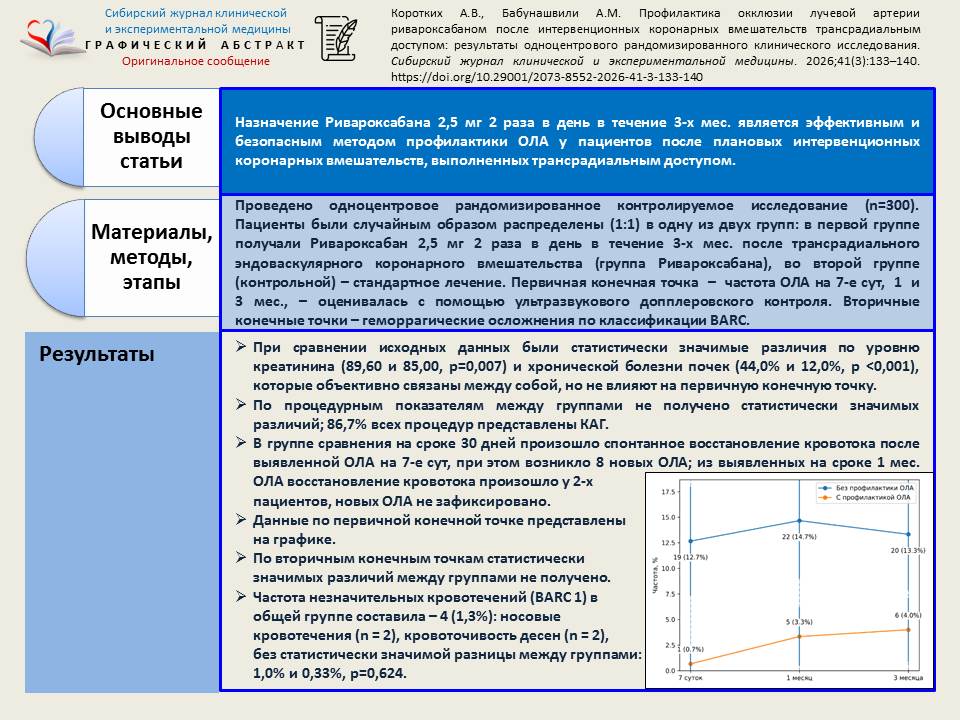960x720 pixels.
Task: Select the 'ГРАФИЧЕСКИЙ АБСТРАКТ' heading
Action: pyautogui.click(x=195, y=45)
